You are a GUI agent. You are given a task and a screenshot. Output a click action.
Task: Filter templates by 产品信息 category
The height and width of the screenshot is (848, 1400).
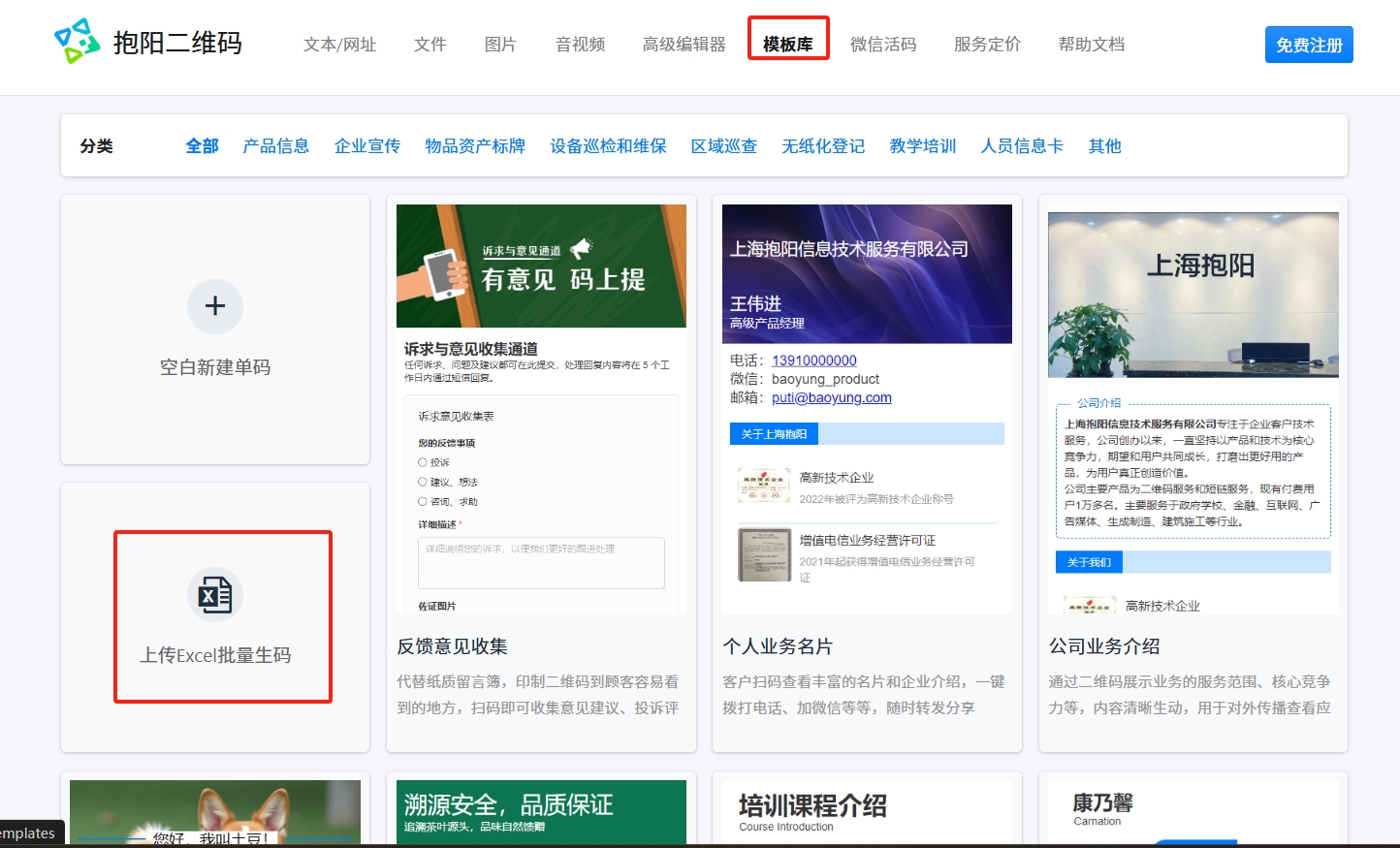click(x=275, y=146)
